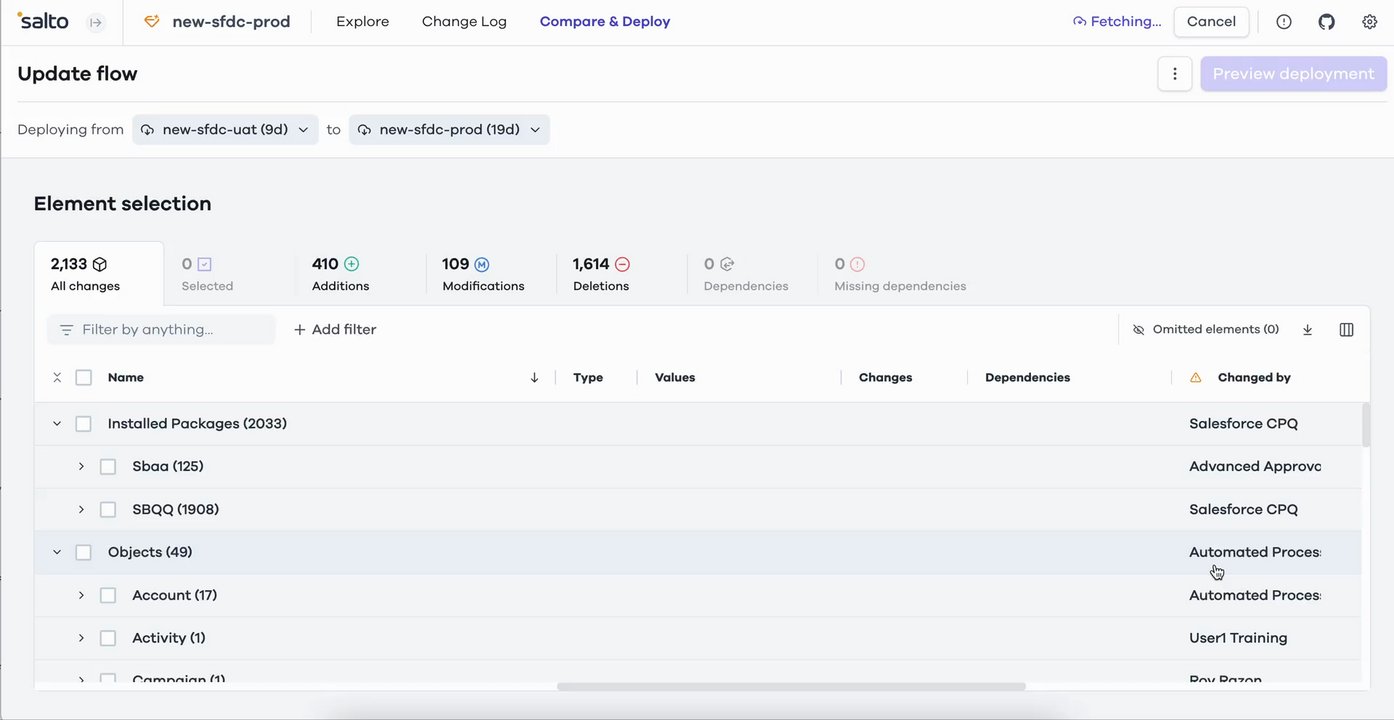The width and height of the screenshot is (1394, 720).
Task: Download the omitted elements list
Action: pos(1307,329)
